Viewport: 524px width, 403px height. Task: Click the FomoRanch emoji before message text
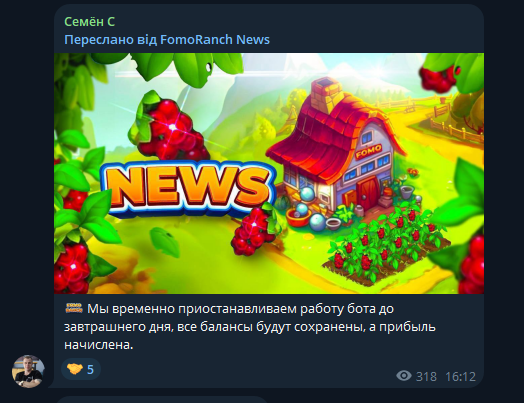tap(74, 308)
